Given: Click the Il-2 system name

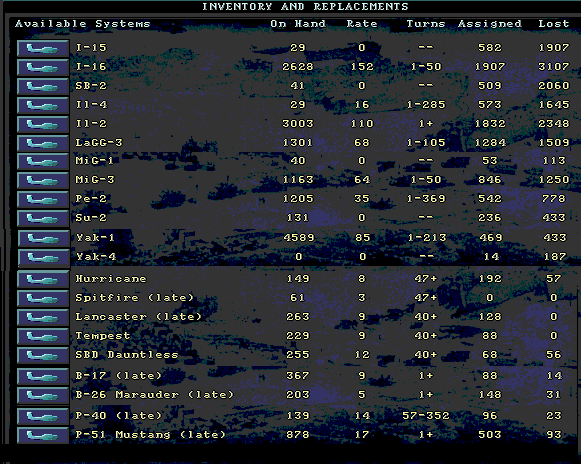Looking at the screenshot, I should (91, 123).
